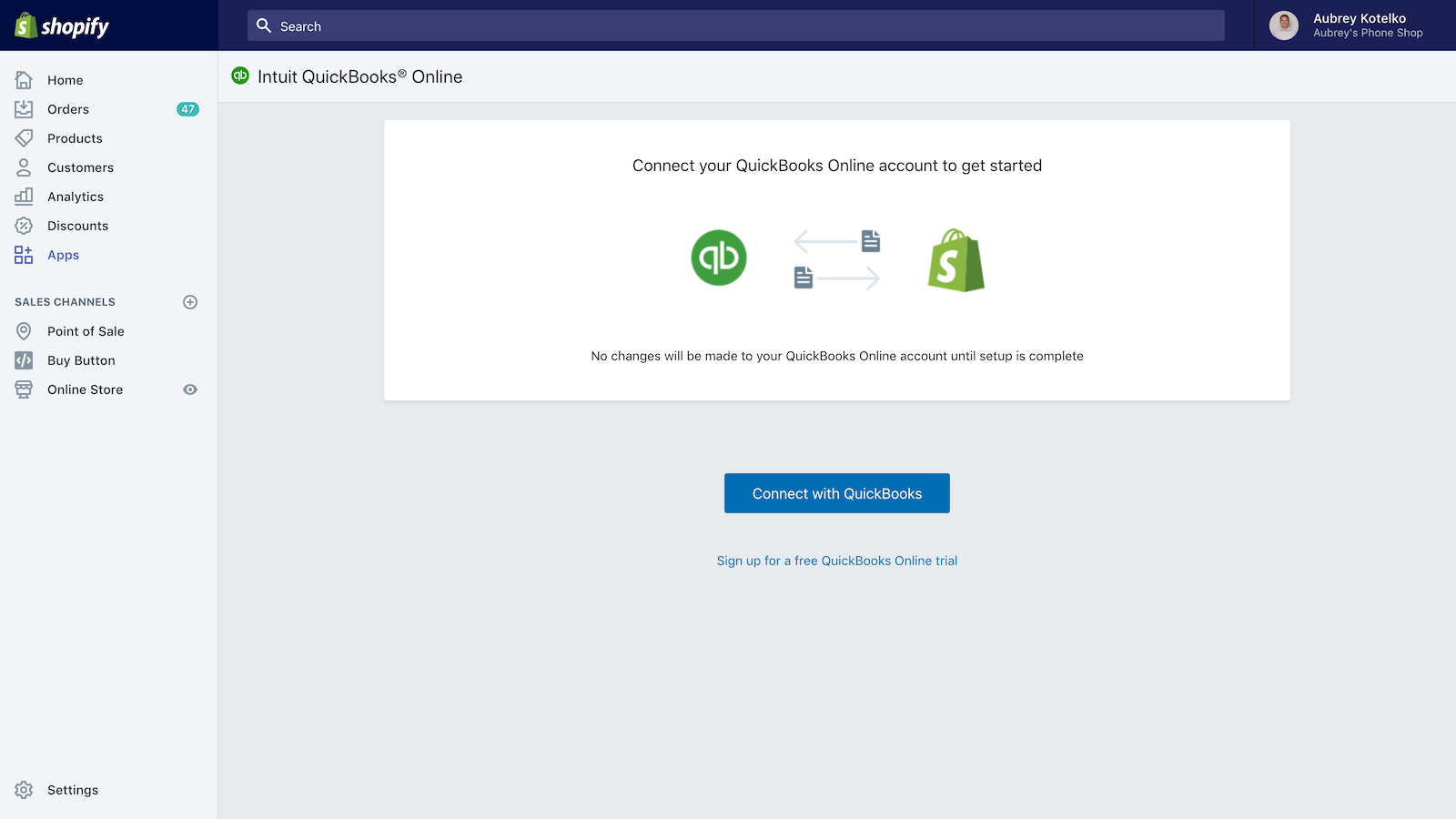
Task: Click the search magnifier icon
Action: coord(264,25)
